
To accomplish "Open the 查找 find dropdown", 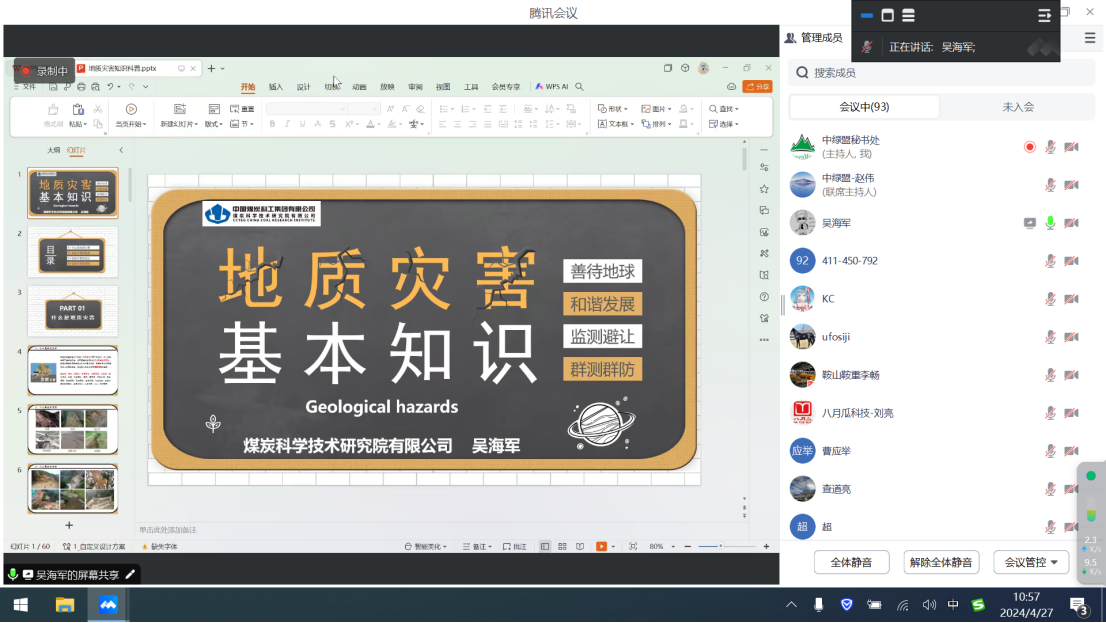I will pyautogui.click(x=724, y=109).
